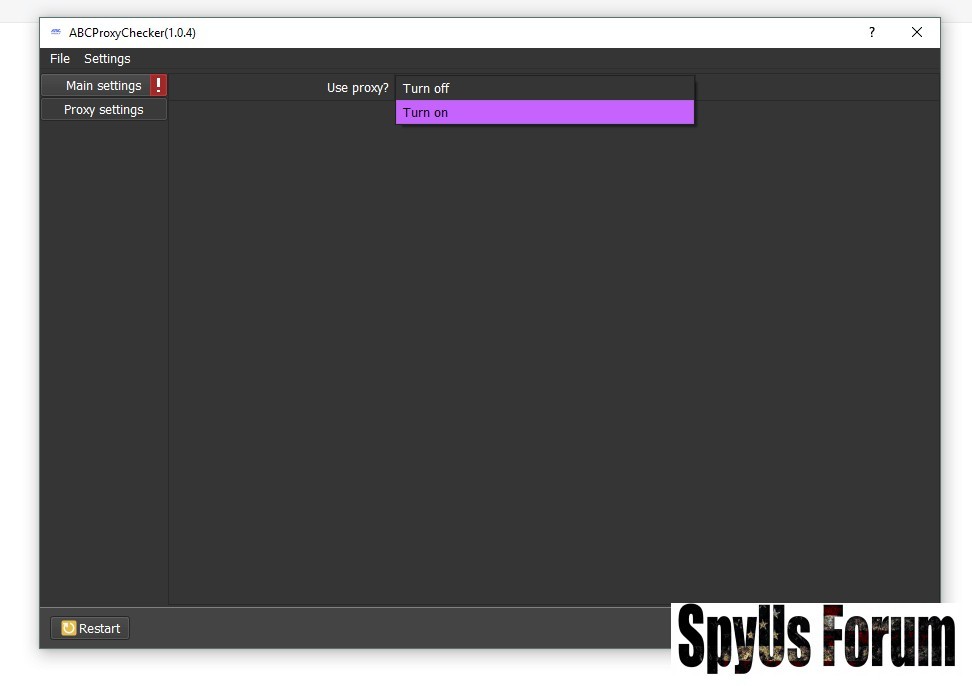
Task: Click the SpyUs Forum watermark logo
Action: coord(815,638)
